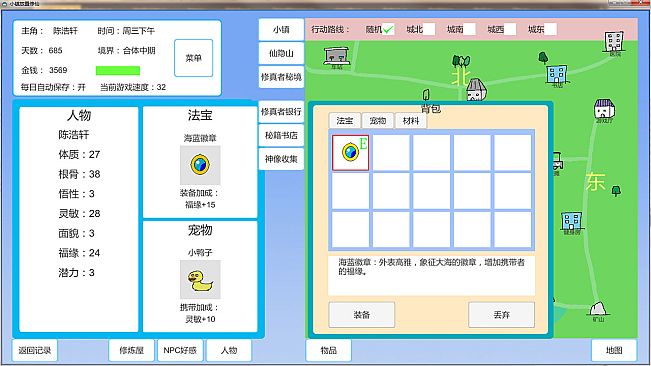Click the item description text box
This screenshot has height=366, width=651.
pos(431,276)
